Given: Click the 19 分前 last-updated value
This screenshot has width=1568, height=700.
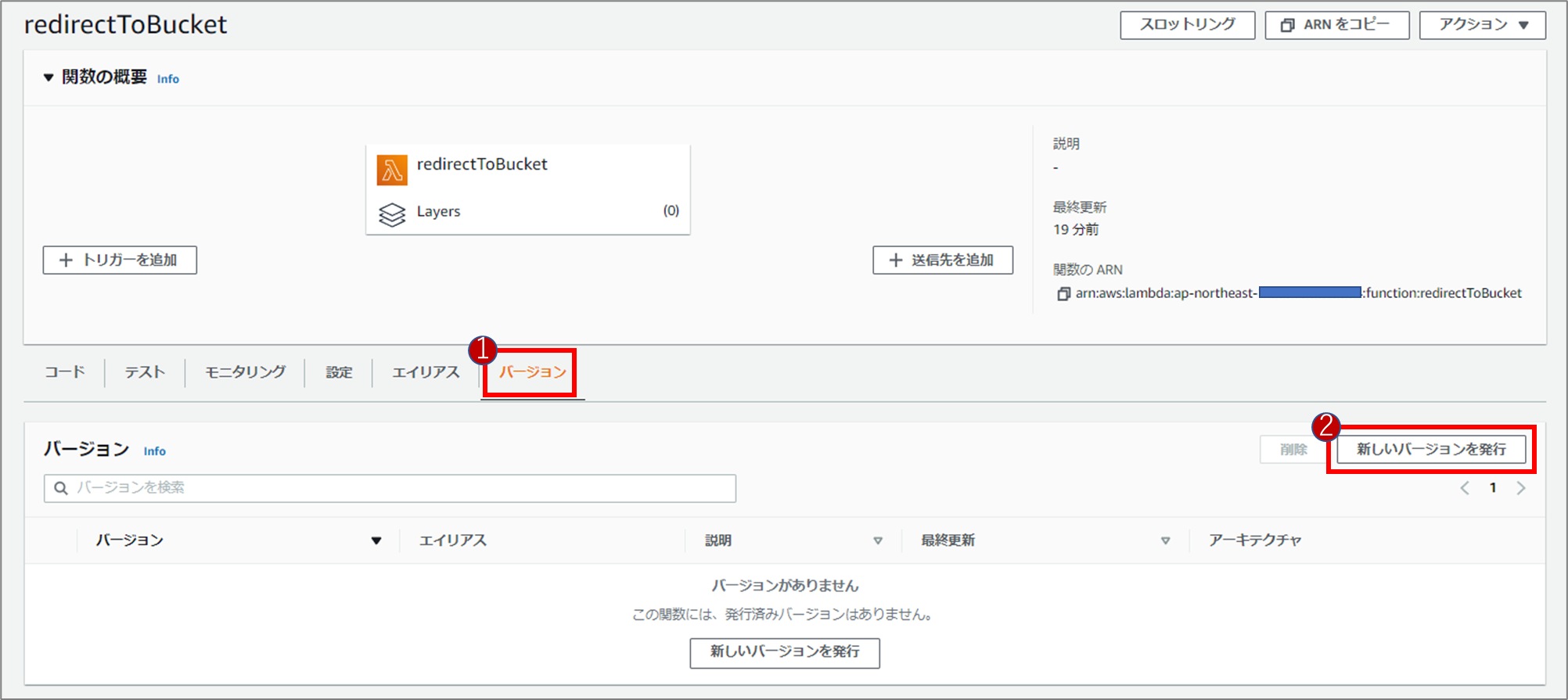Looking at the screenshot, I should [x=1076, y=230].
